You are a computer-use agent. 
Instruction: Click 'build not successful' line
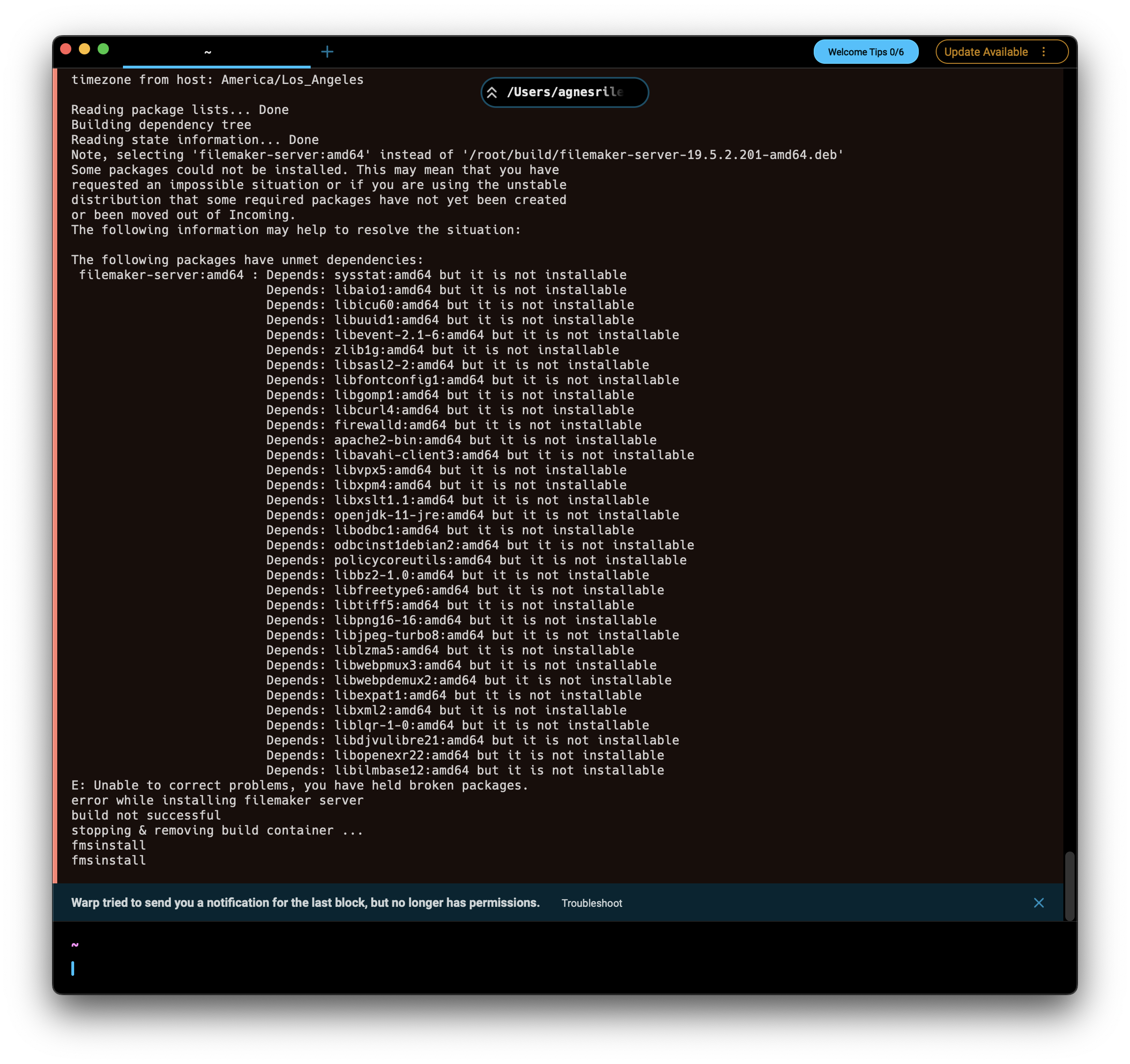click(146, 815)
